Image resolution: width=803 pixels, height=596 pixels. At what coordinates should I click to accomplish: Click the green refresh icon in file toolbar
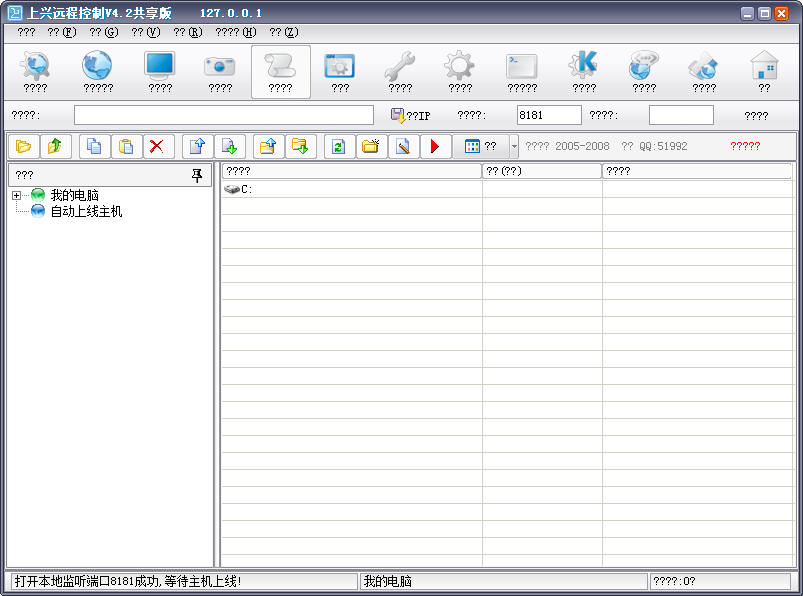[338, 147]
